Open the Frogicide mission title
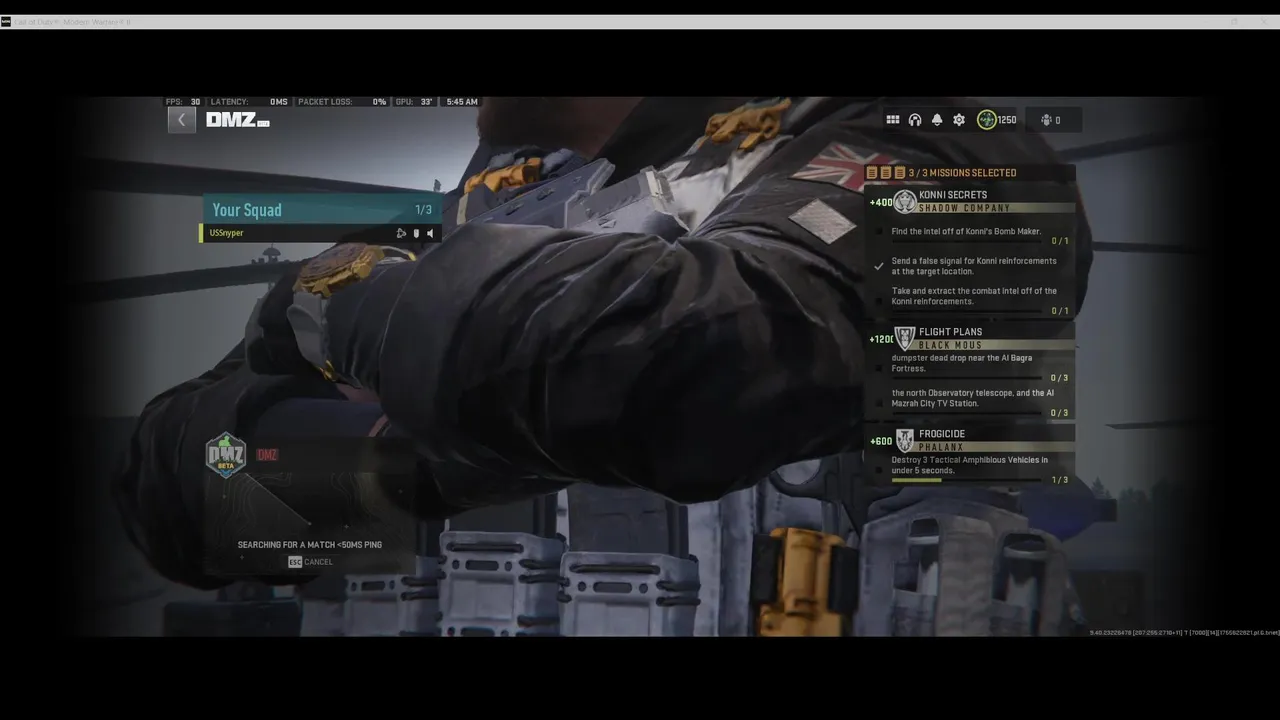Viewport: 1280px width, 720px height. click(942, 434)
